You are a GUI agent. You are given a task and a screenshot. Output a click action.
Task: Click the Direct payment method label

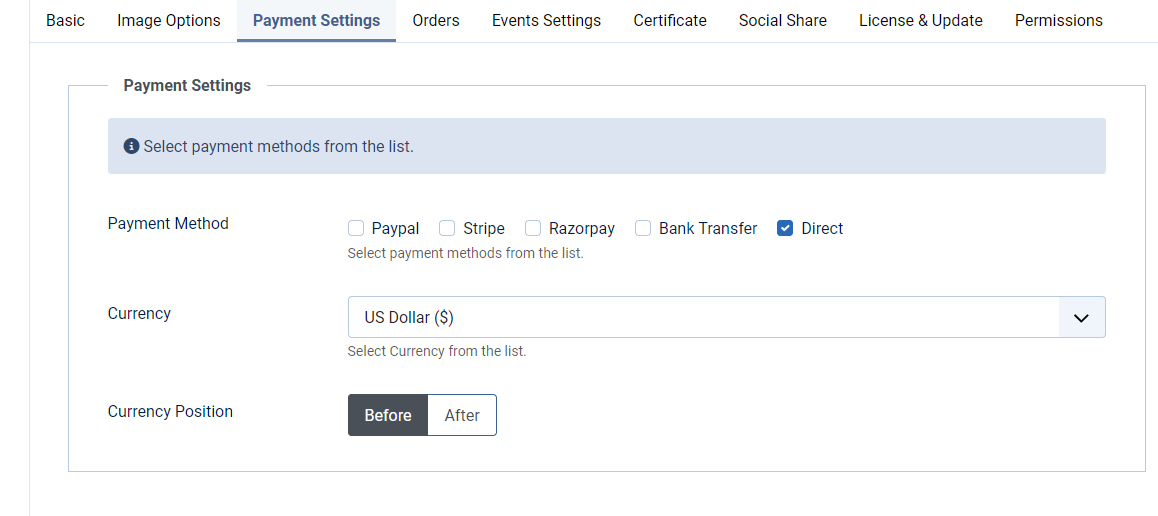pos(822,228)
